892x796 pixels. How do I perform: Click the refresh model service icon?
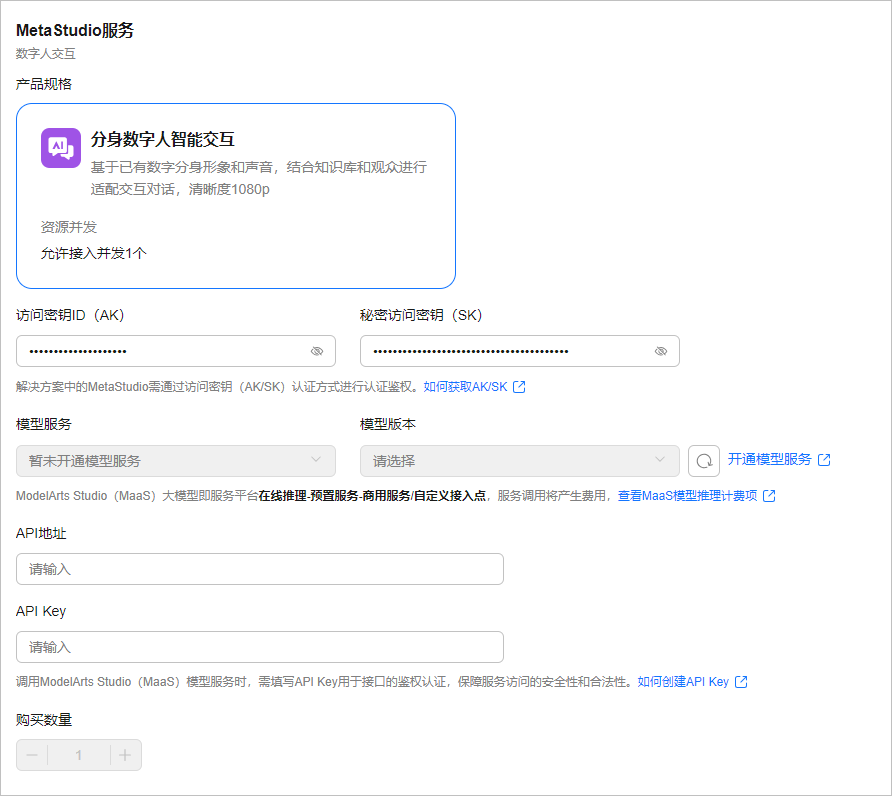tap(704, 461)
